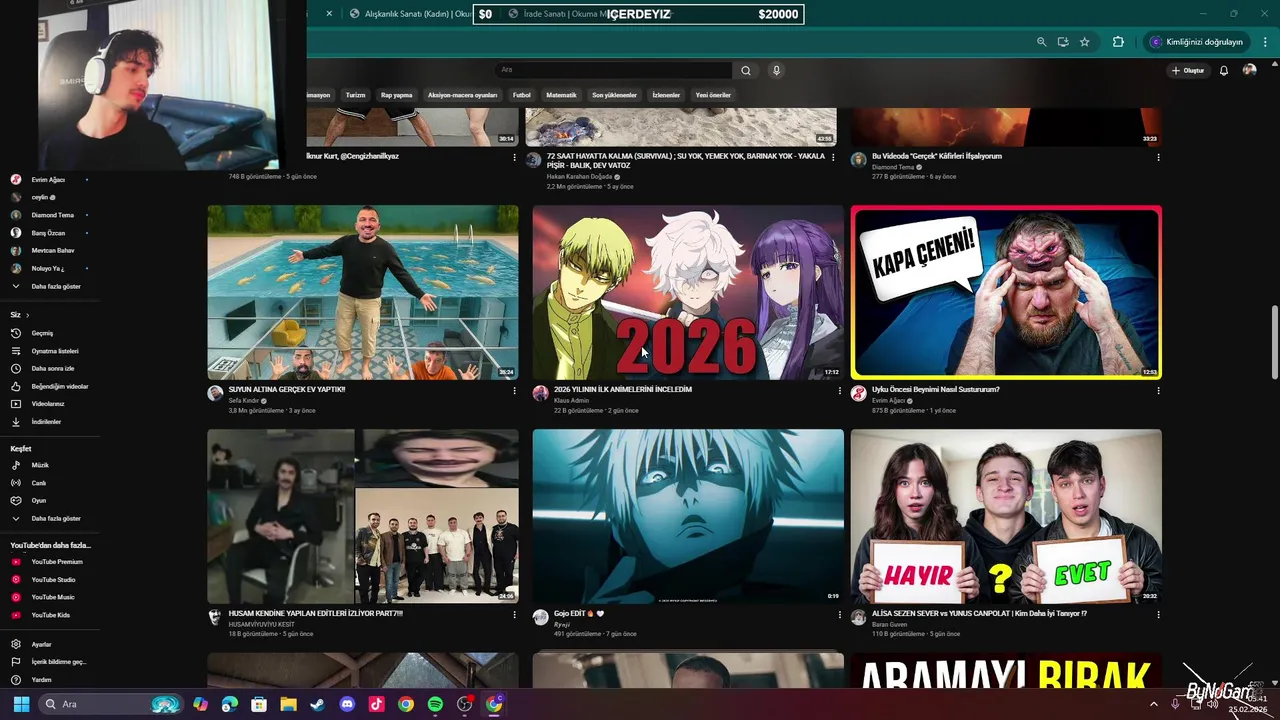
Task: Click the voice search microphone icon
Action: (x=776, y=70)
